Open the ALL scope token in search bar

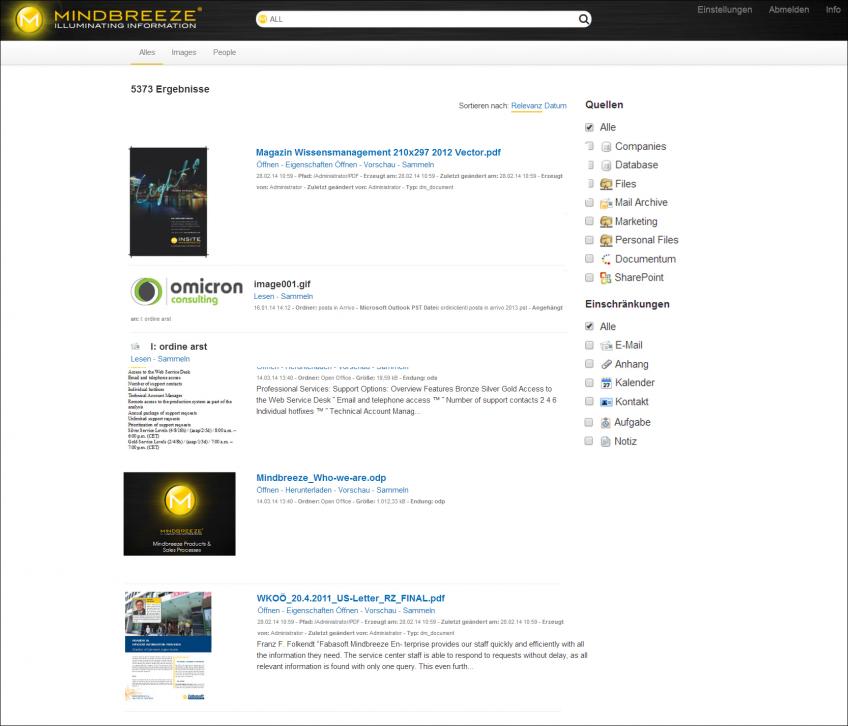pos(268,18)
